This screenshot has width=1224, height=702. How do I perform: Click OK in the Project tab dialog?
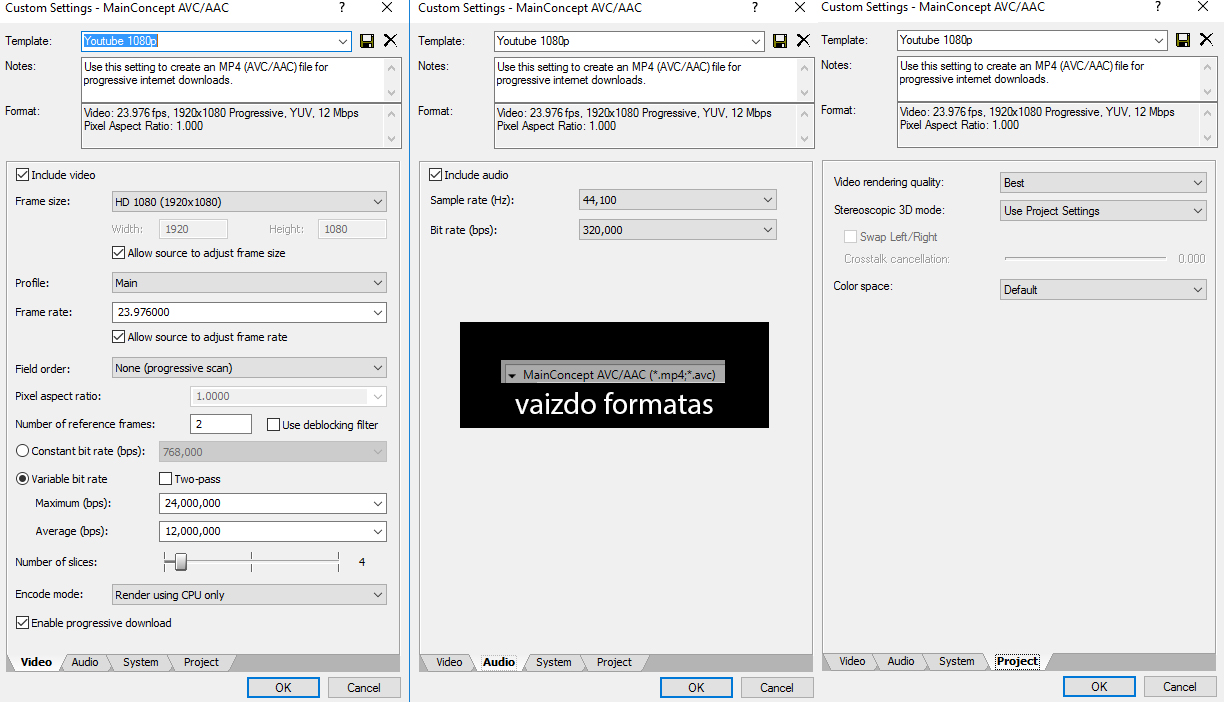pos(1099,686)
